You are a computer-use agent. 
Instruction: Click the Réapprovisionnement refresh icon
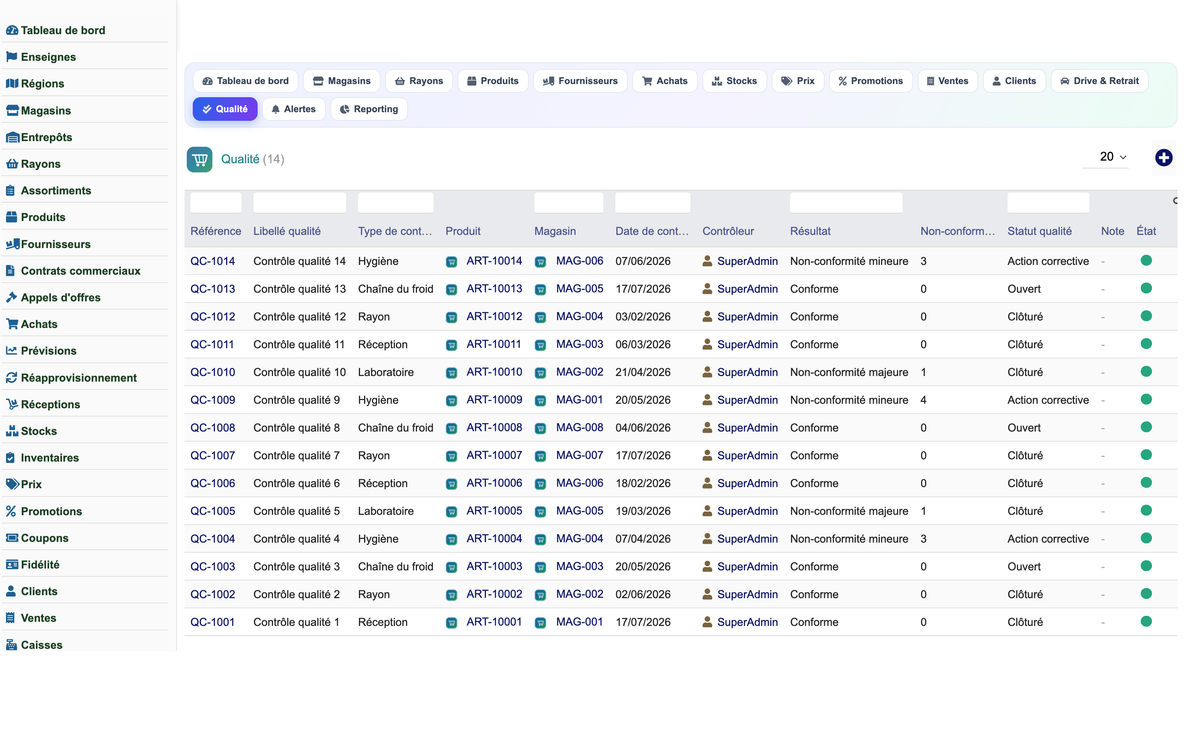pos(12,378)
